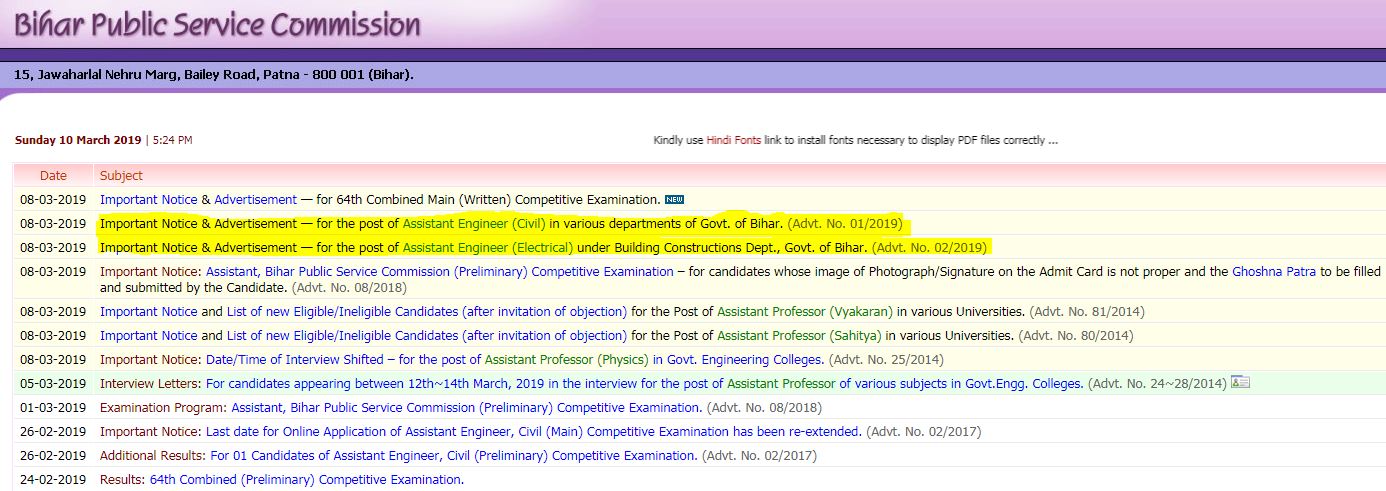The width and height of the screenshot is (1386, 491).
Task: Click the (Advt. No. 81/2014) text
Action: tap(1087, 311)
